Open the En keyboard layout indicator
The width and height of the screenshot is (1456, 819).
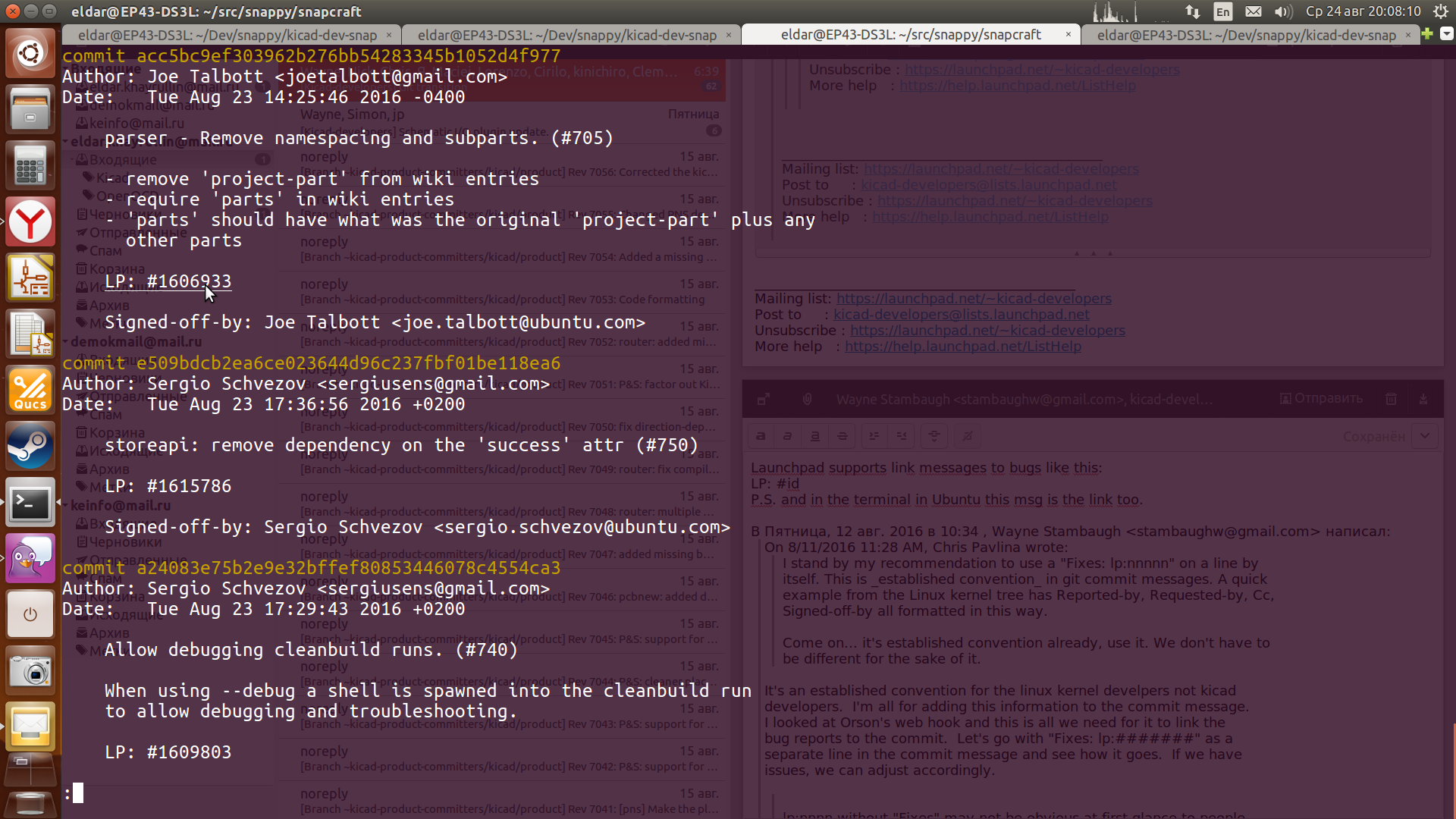(1222, 11)
